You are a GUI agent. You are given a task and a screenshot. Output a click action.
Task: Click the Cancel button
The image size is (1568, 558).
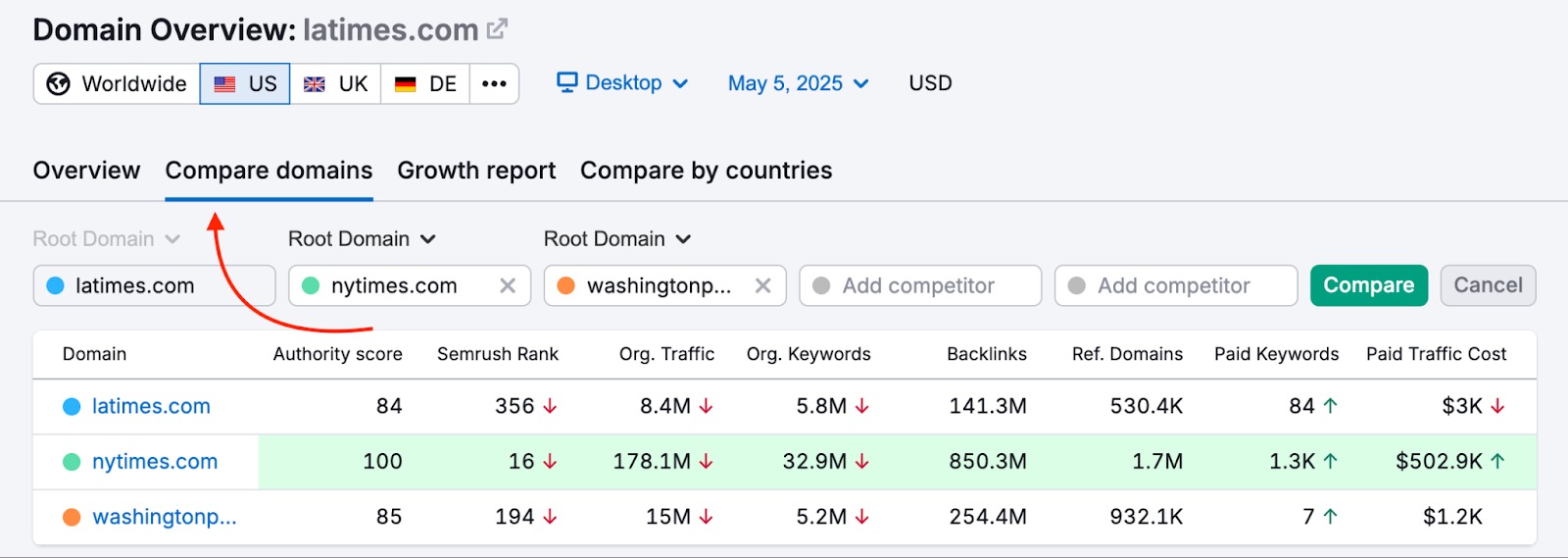point(1487,285)
